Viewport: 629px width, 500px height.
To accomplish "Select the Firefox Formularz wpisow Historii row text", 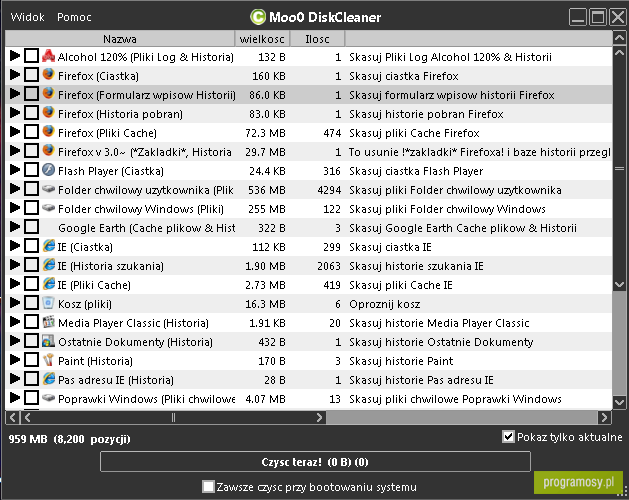I will pos(147,95).
